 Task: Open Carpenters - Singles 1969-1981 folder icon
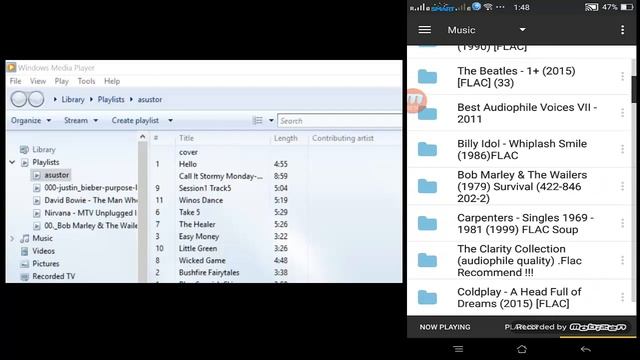click(427, 223)
